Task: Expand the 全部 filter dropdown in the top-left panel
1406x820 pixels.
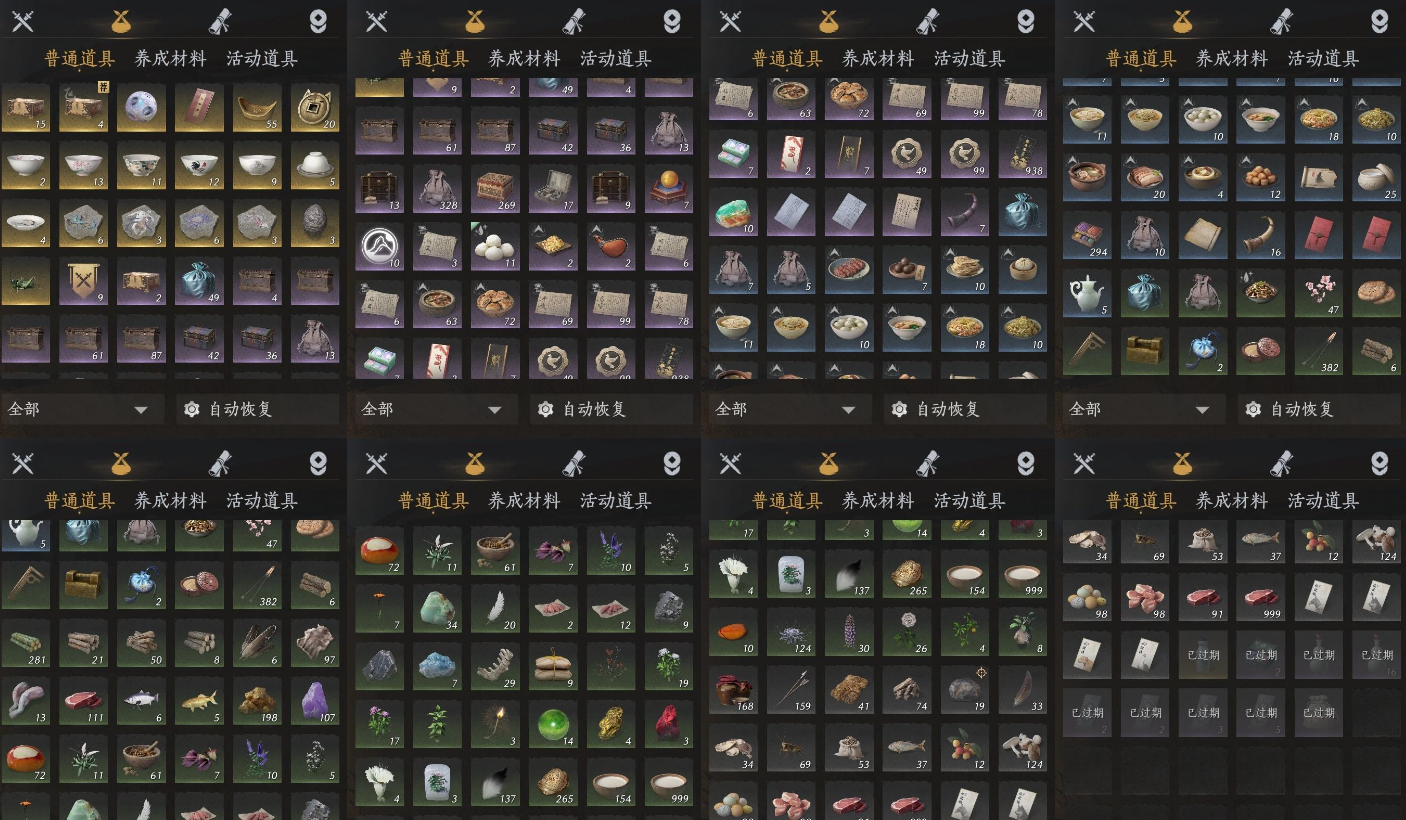Action: 82,409
